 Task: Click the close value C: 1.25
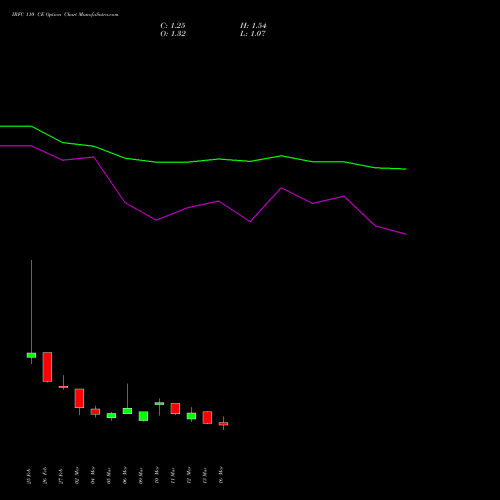tap(173, 26)
